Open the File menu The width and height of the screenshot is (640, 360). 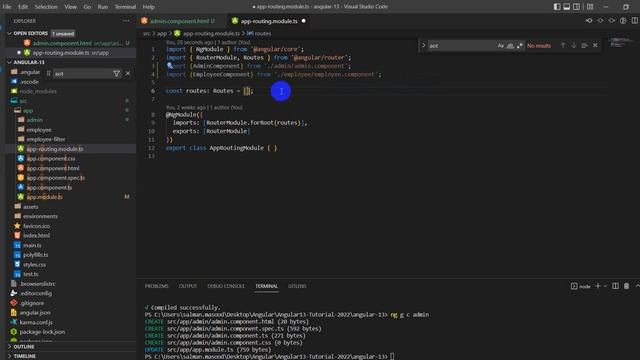pos(7,7)
